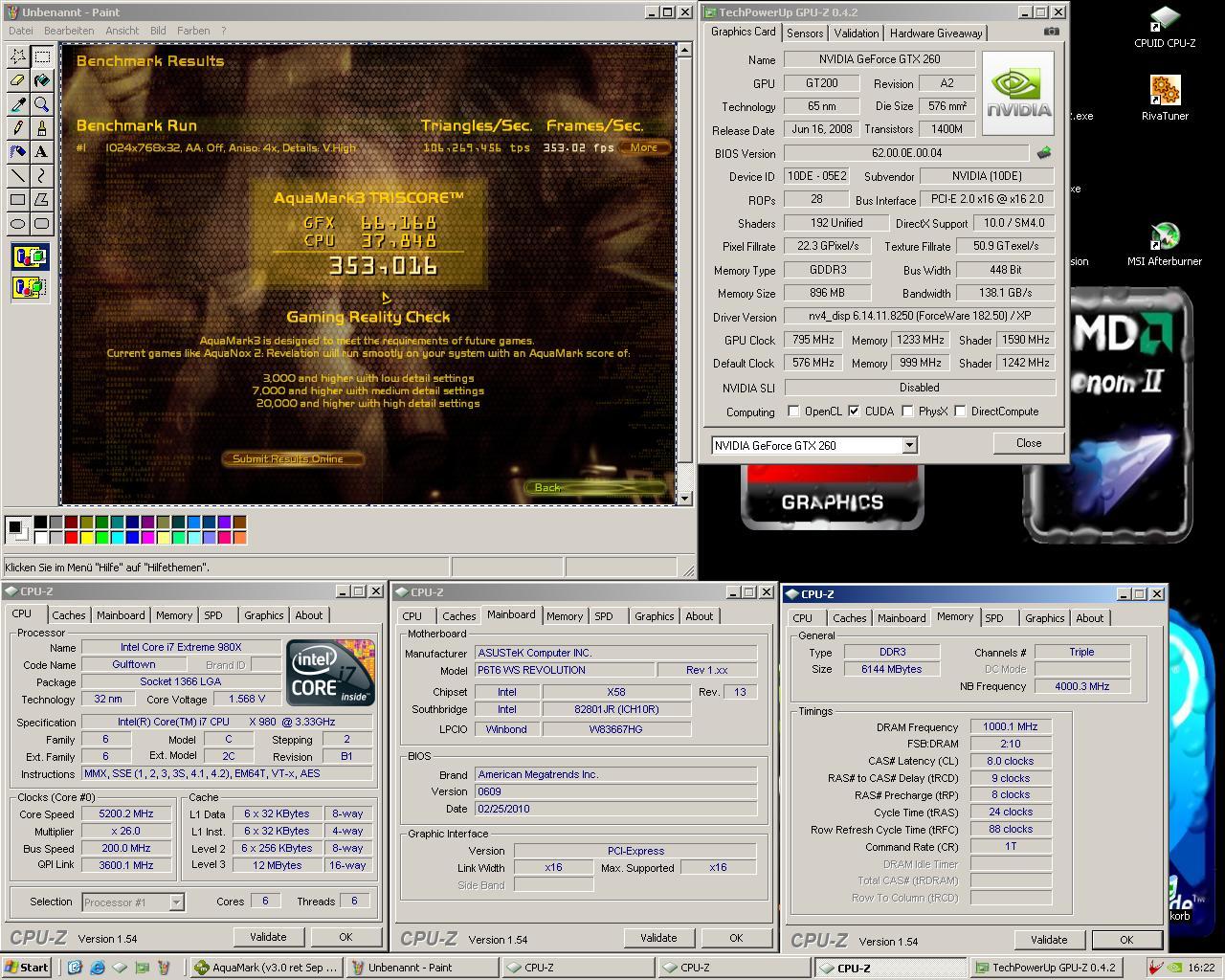
Task: Pick the black color swatch in Paint palette
Action: point(40,523)
